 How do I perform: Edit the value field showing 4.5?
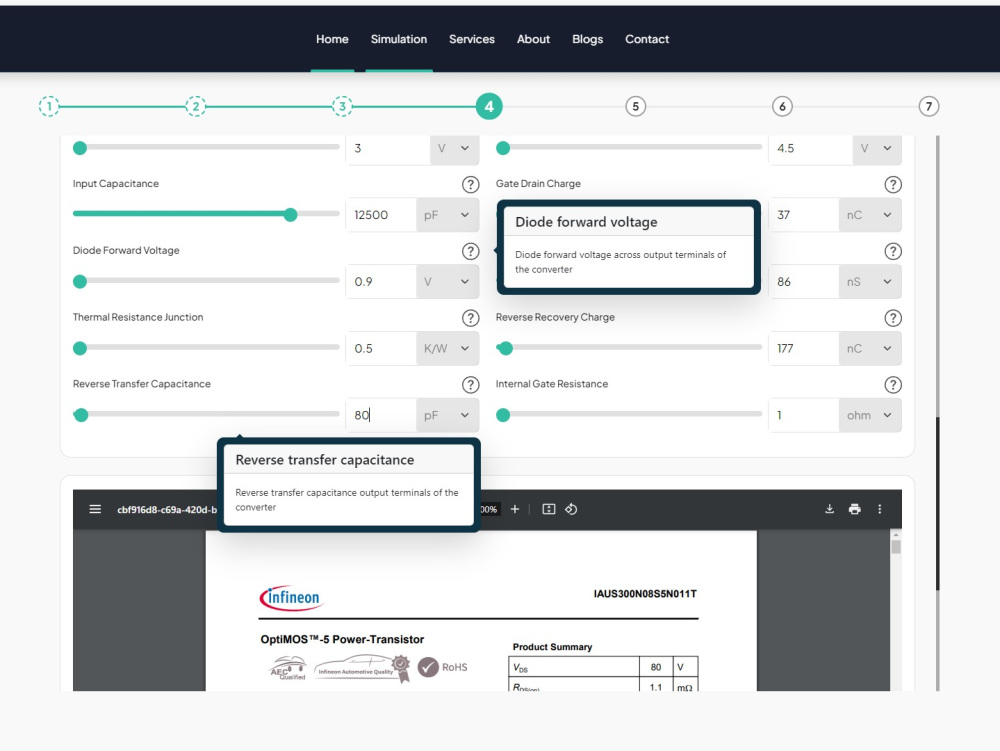[811, 149]
